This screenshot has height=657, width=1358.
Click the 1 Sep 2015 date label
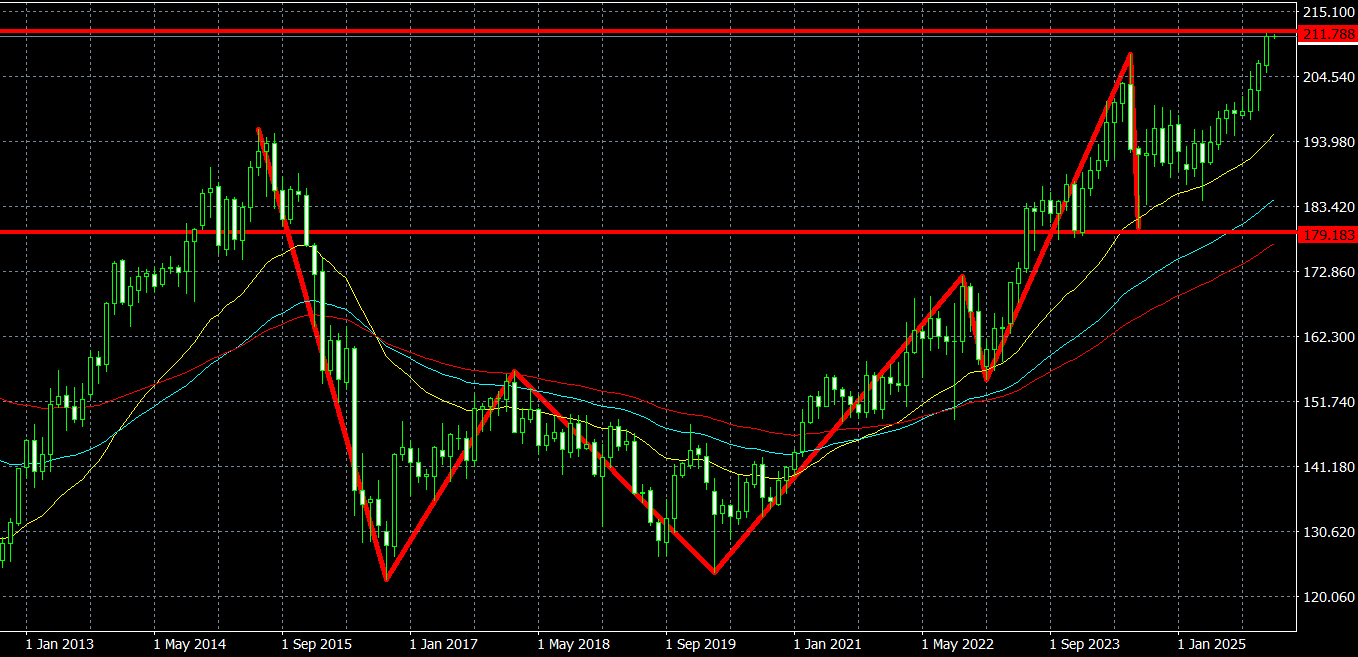coord(318,644)
